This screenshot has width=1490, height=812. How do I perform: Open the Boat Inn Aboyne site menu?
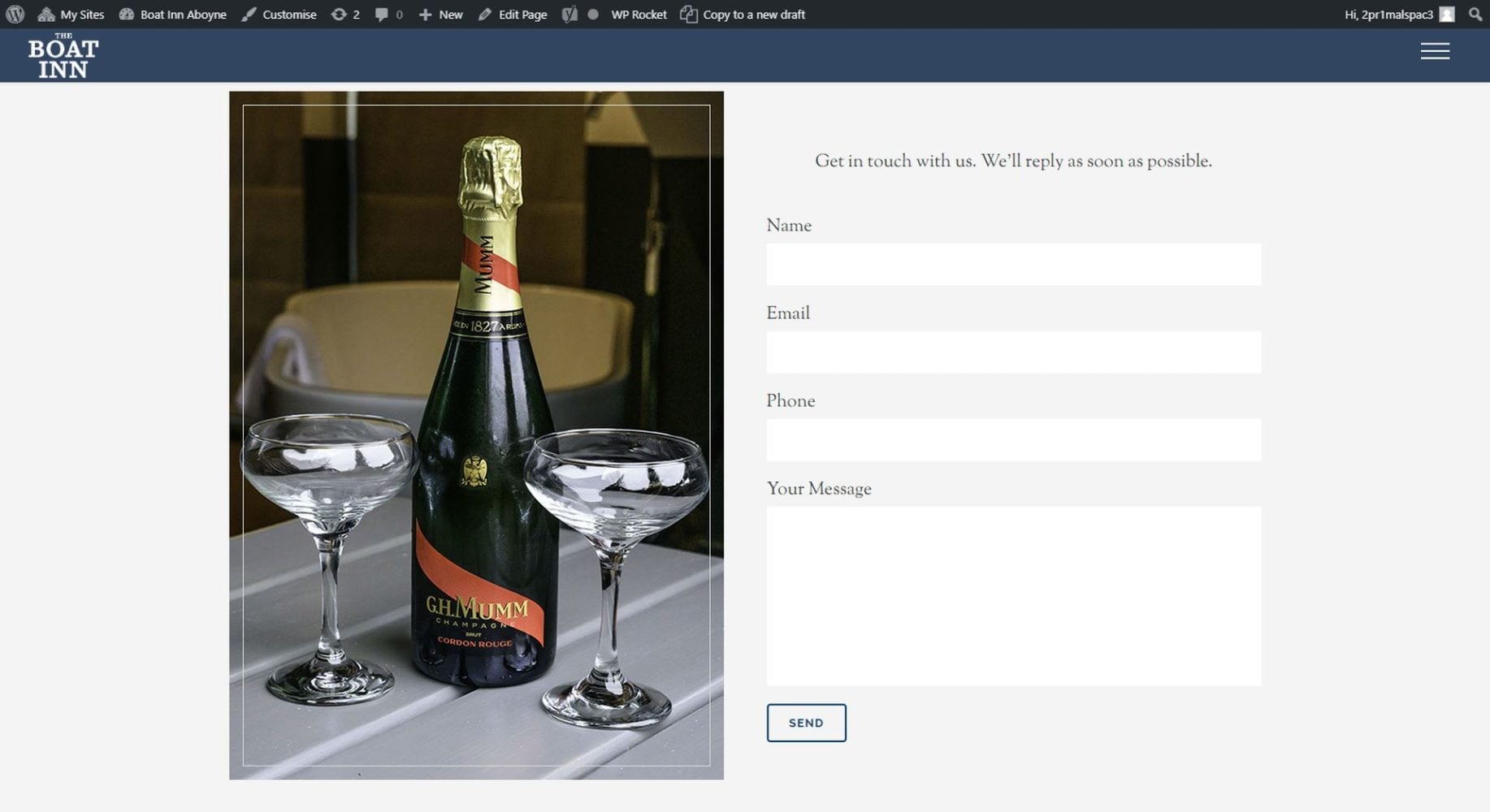pos(172,15)
